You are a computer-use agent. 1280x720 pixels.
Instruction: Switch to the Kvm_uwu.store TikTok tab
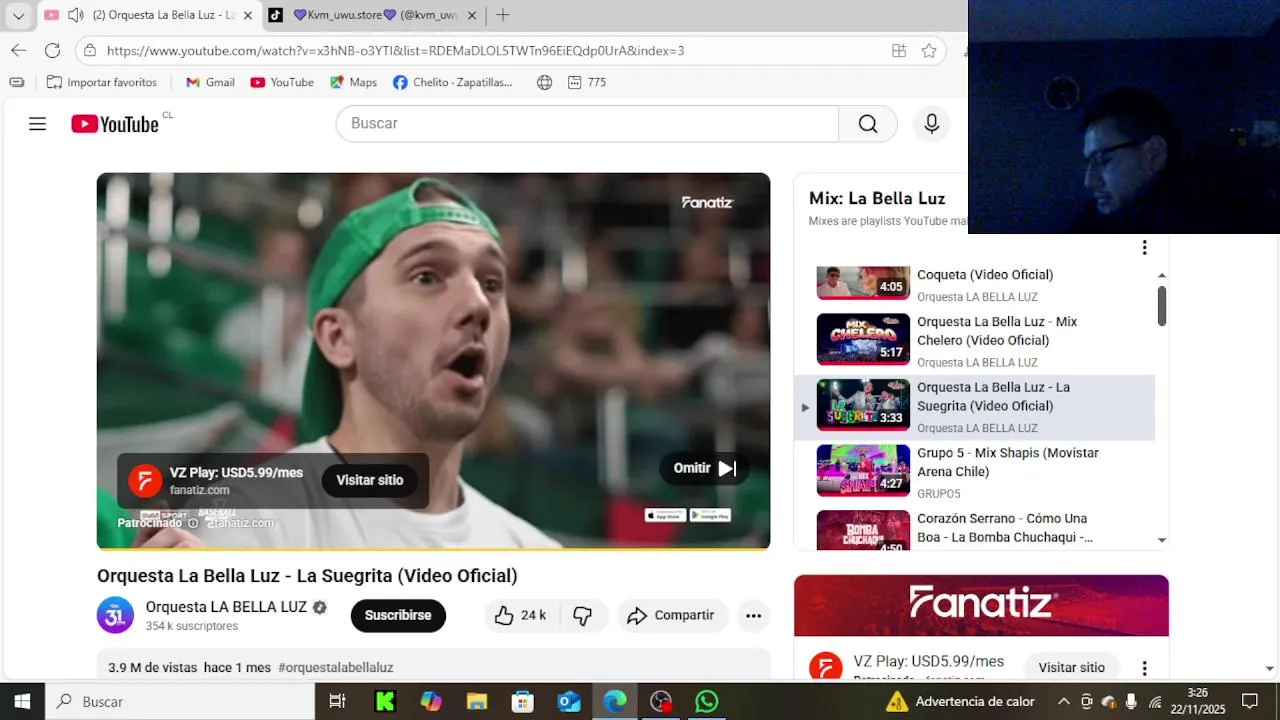click(x=375, y=15)
